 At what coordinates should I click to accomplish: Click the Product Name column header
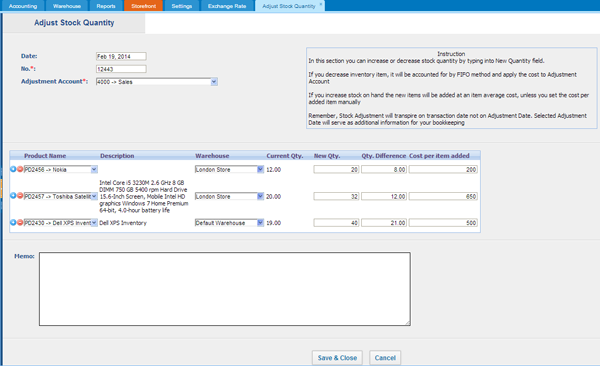pyautogui.click(x=45, y=156)
